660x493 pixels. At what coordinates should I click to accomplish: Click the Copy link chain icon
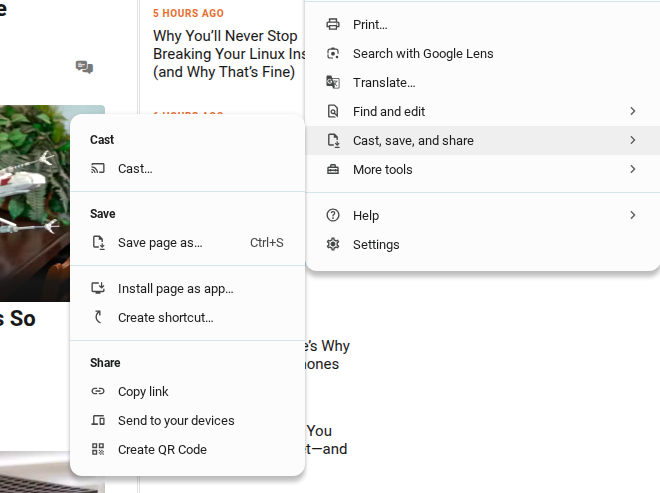98,391
